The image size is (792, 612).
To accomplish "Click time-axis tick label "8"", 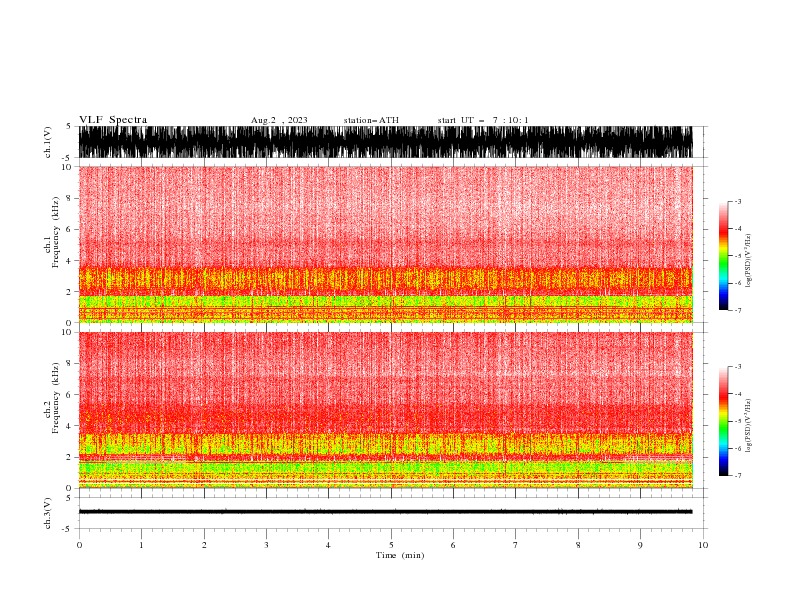I will point(578,545).
